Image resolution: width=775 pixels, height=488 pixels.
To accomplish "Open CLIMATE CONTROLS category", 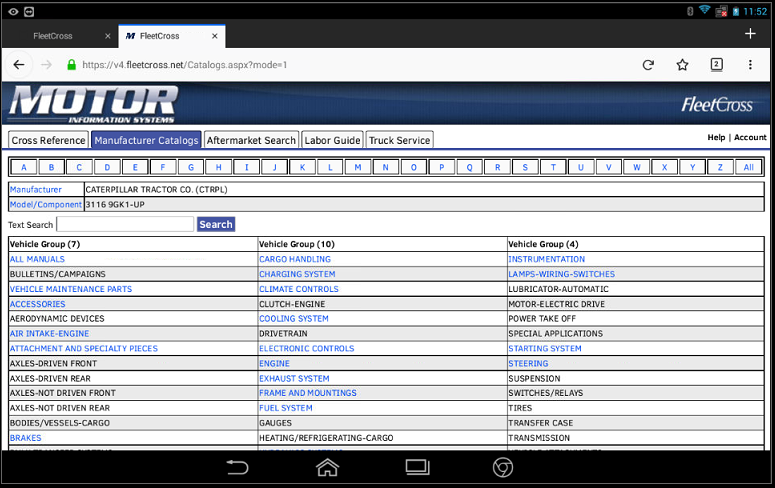I will (299, 289).
